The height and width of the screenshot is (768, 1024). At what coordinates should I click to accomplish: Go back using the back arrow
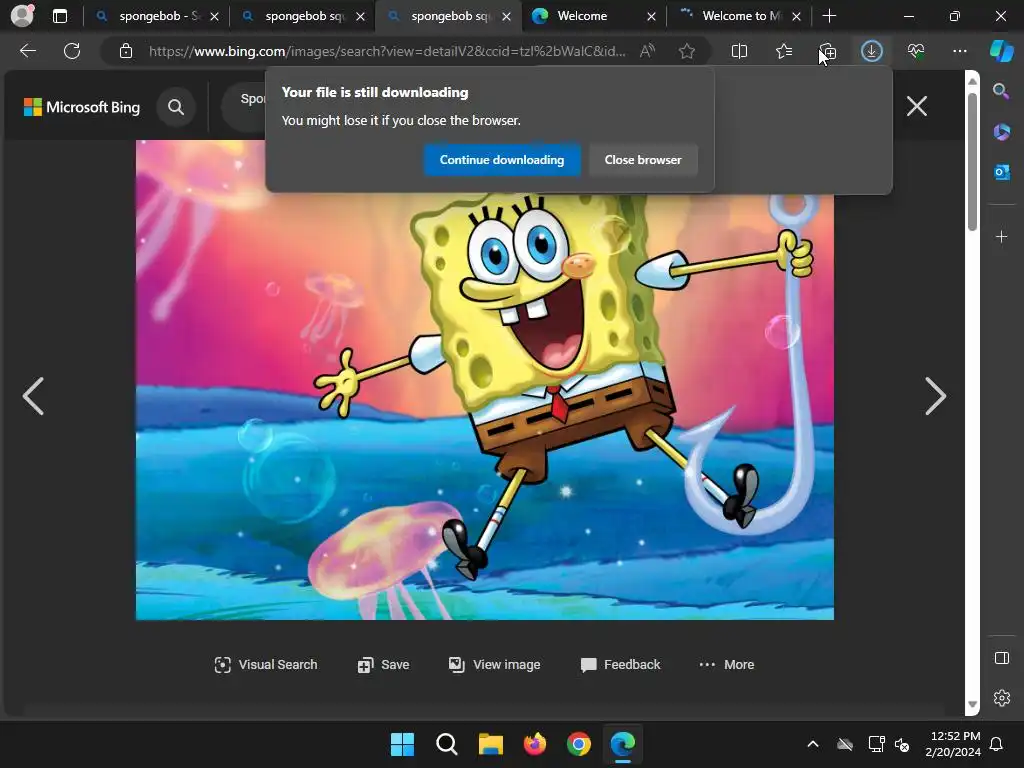point(27,51)
